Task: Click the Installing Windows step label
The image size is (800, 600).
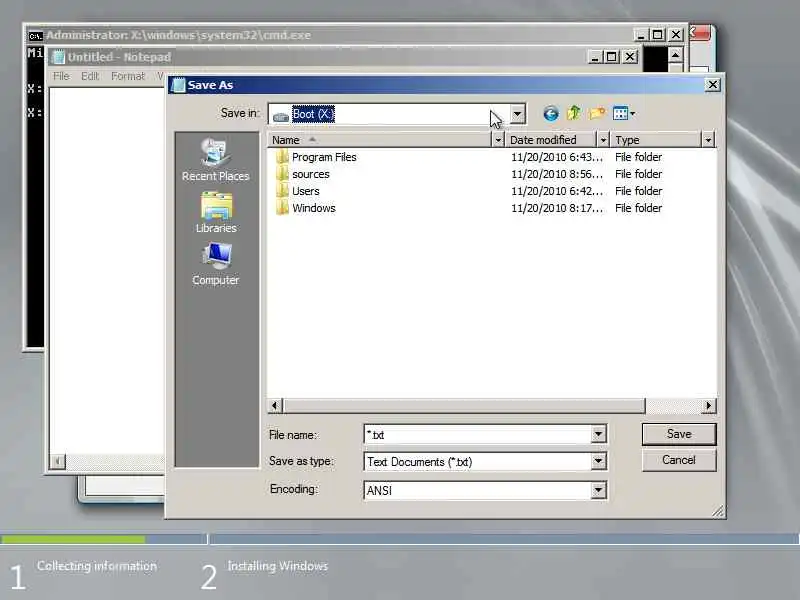Action: [x=278, y=566]
